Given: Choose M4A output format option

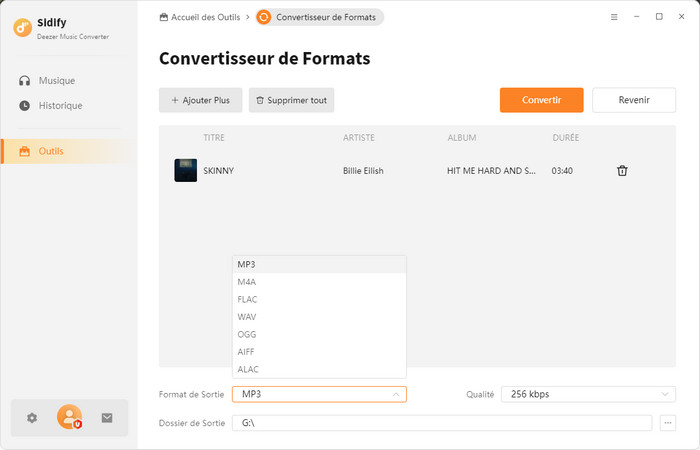Looking at the screenshot, I should point(319,282).
